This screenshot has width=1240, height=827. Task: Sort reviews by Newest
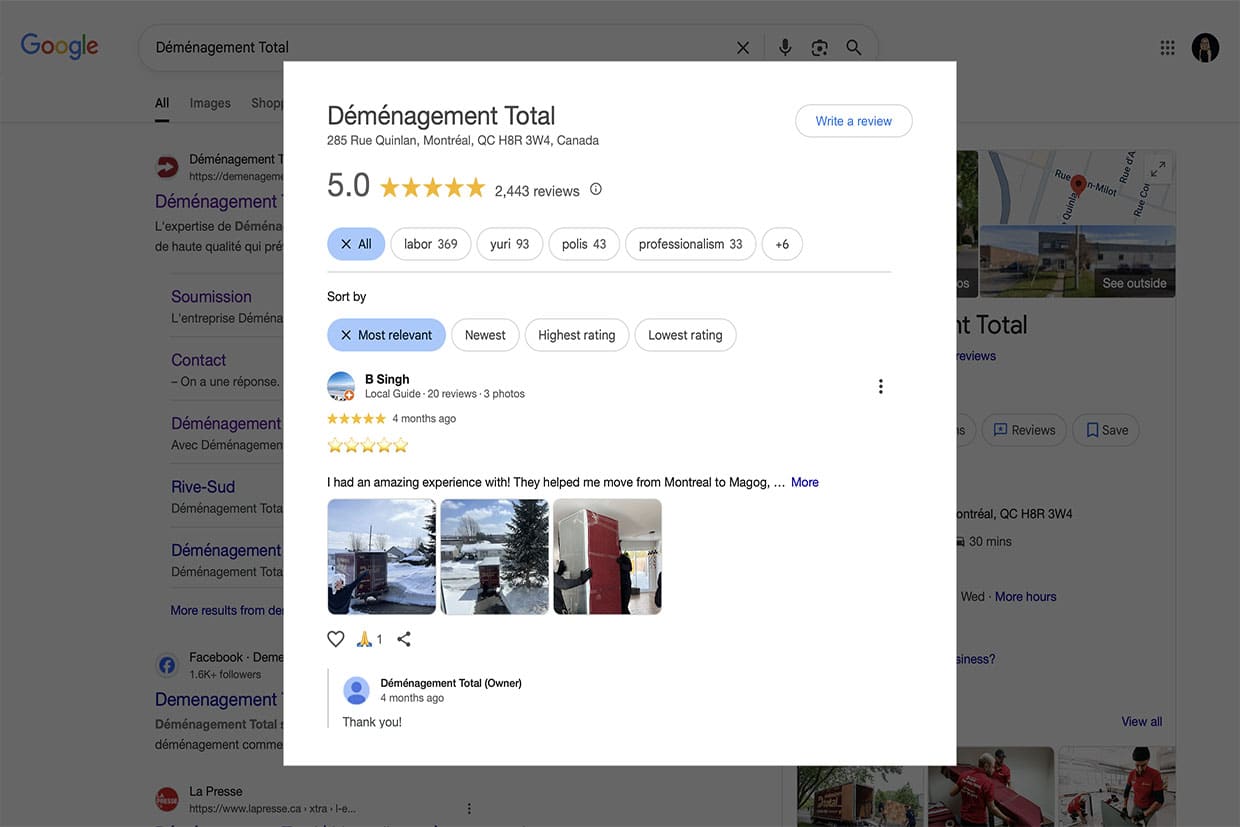coord(485,335)
